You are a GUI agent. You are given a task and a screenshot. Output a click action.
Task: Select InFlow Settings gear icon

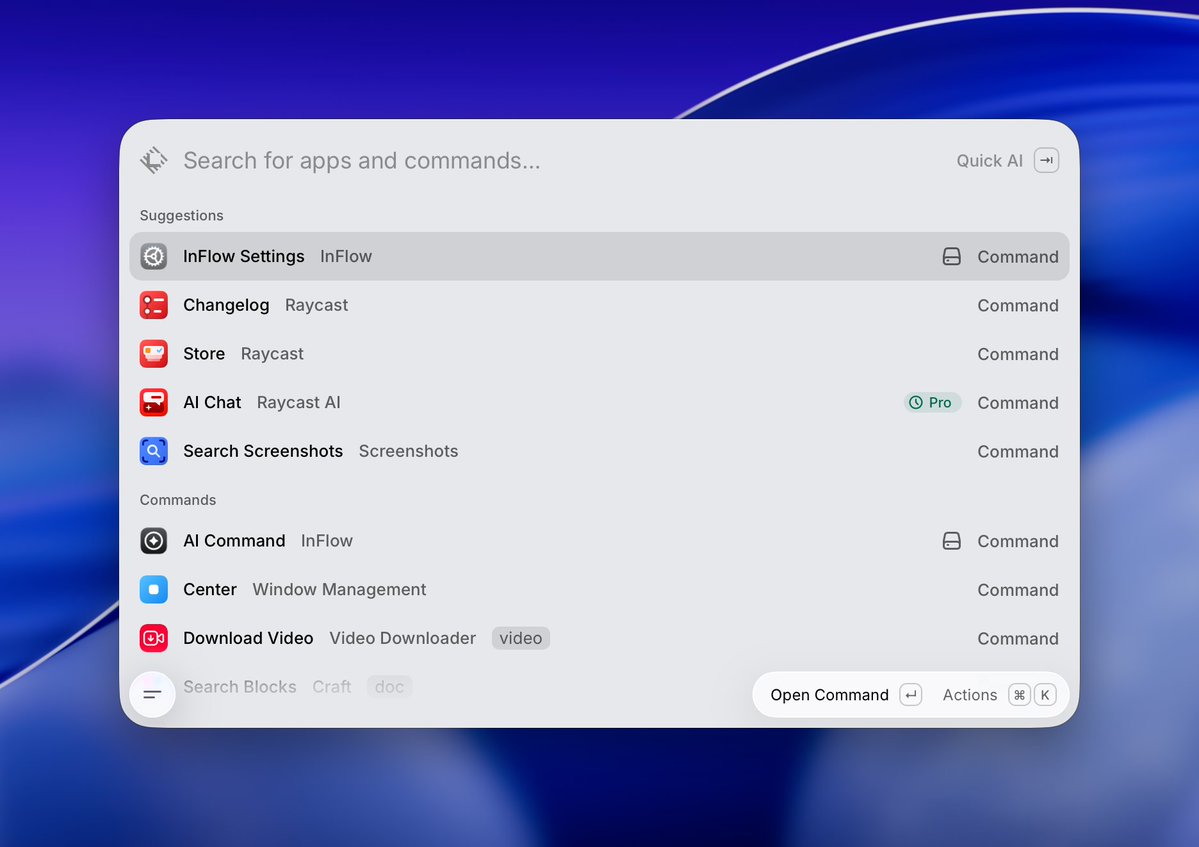point(154,256)
